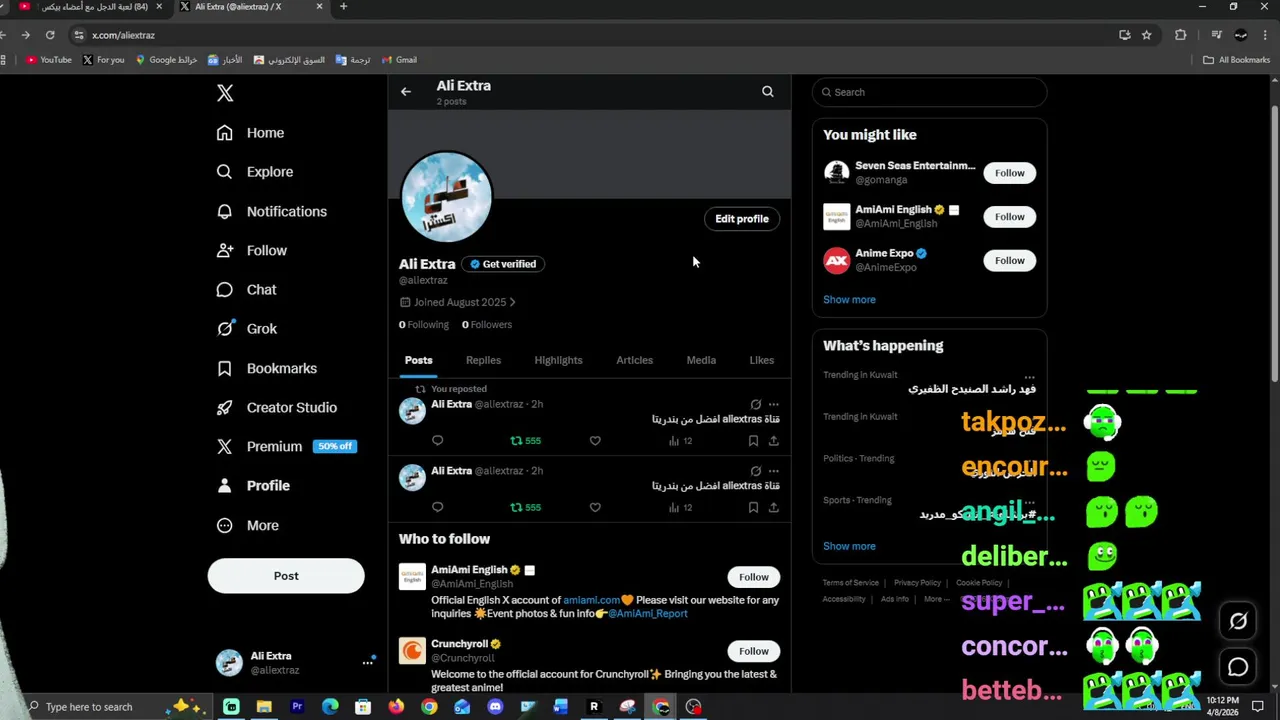Viewport: 1280px width, 720px height.
Task: Open the floating messages chat bubble
Action: 1238,667
